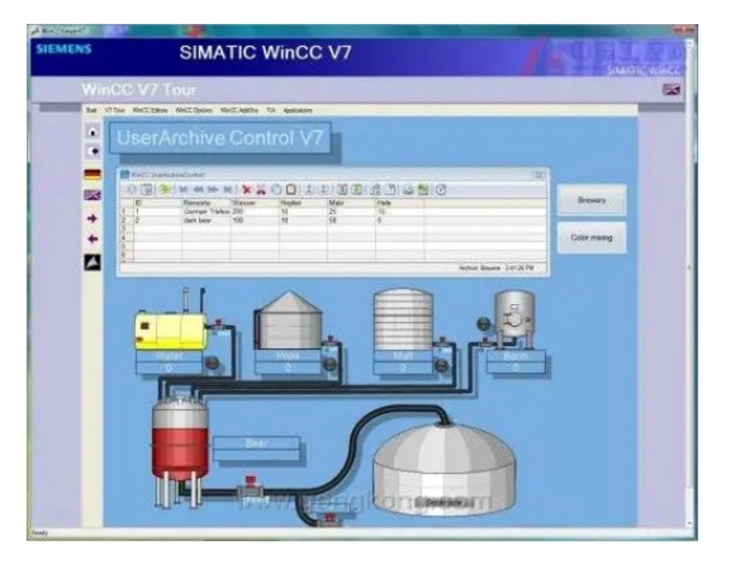Image resolution: width=750 pixels, height=588 pixels.
Task: Click the pump left of the small steel vessel
Action: 484,324
